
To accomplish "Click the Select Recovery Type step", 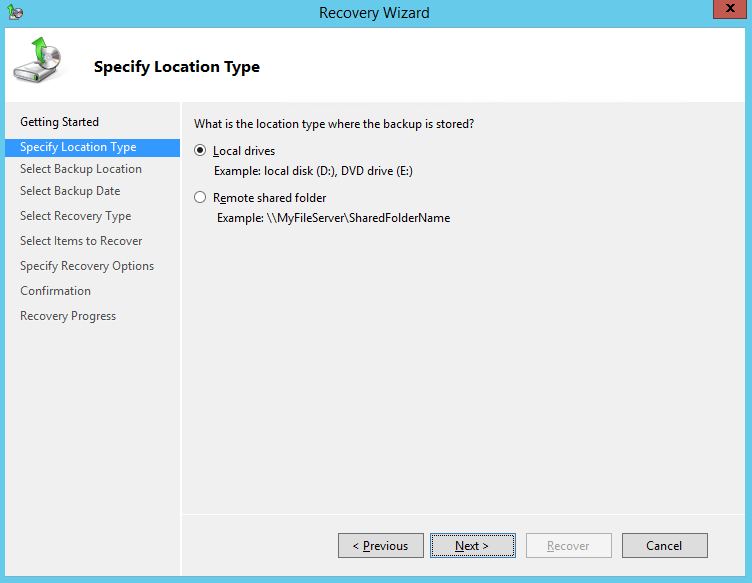I will pyautogui.click(x=75, y=216).
